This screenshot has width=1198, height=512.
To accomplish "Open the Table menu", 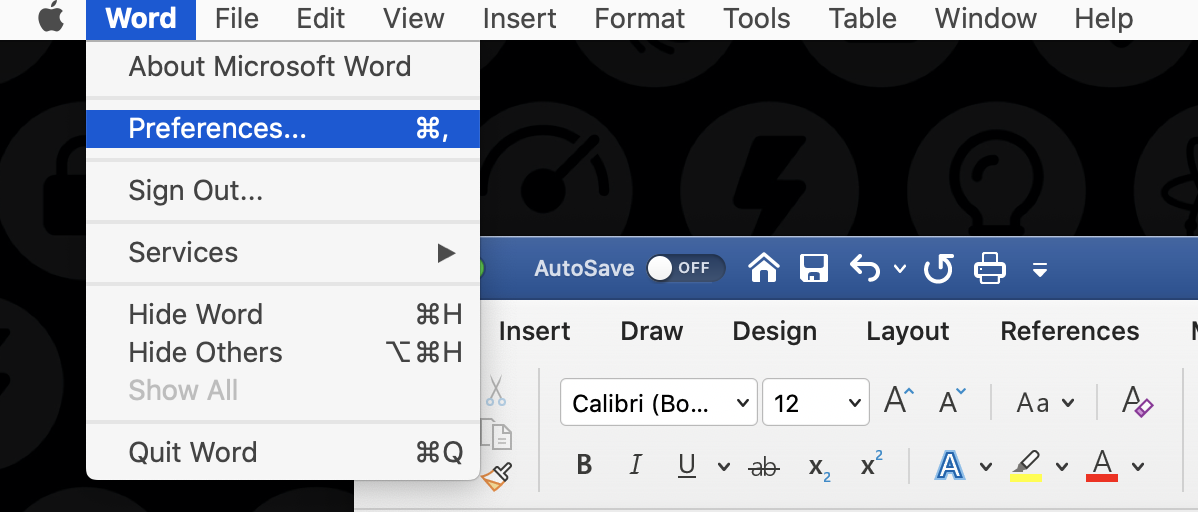I will click(x=862, y=18).
